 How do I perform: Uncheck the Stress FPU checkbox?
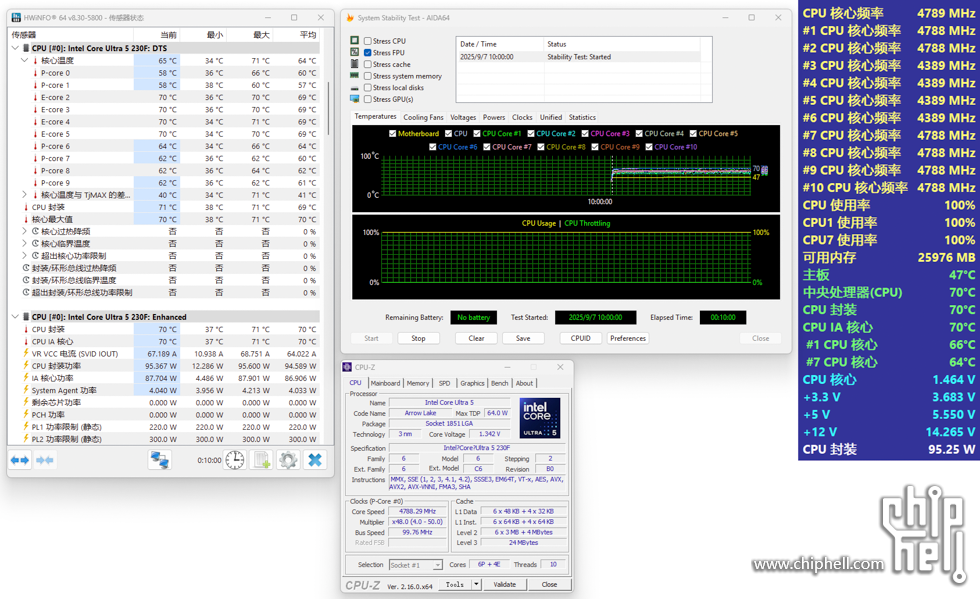368,53
